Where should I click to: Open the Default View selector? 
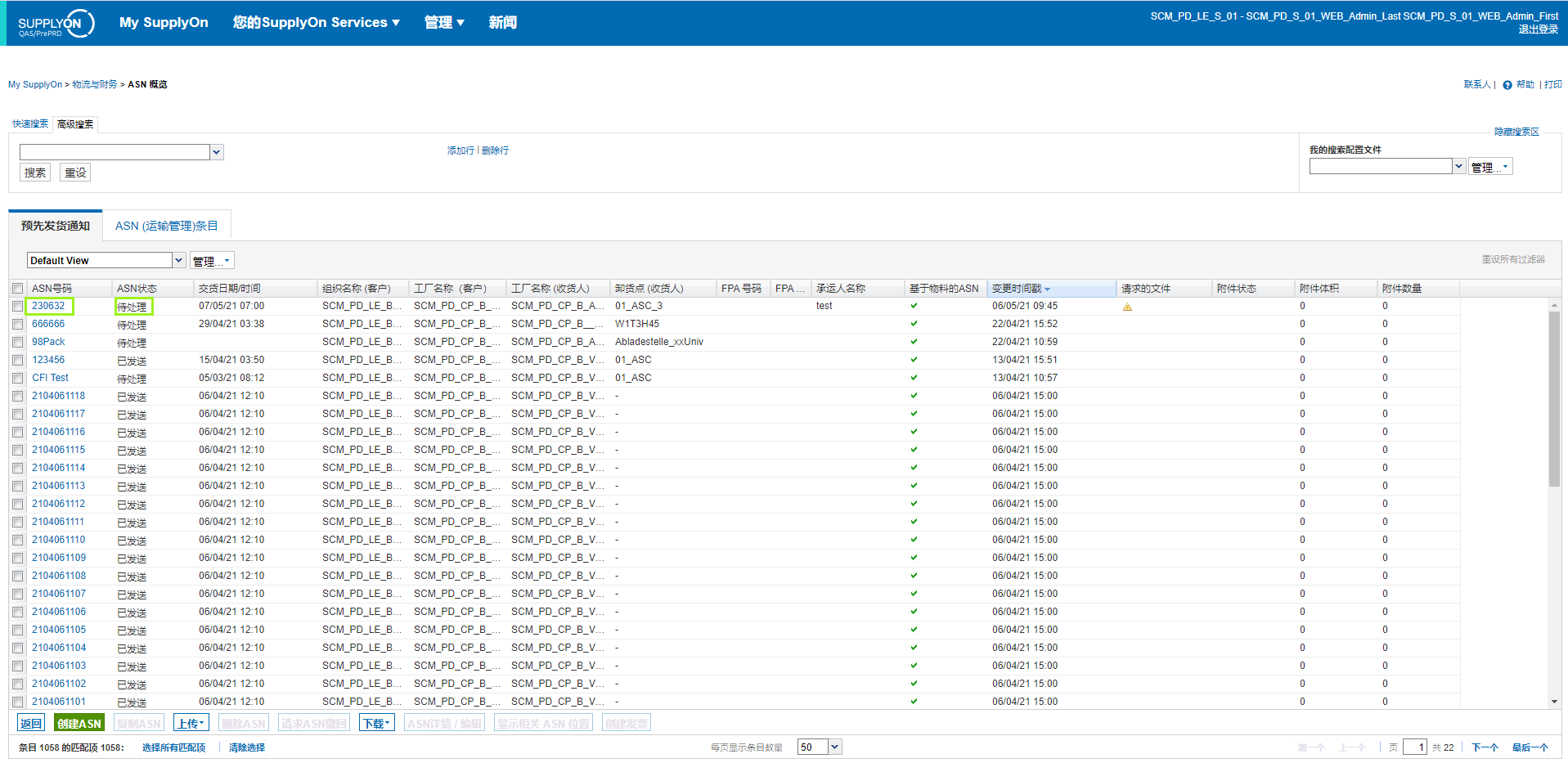[178, 260]
